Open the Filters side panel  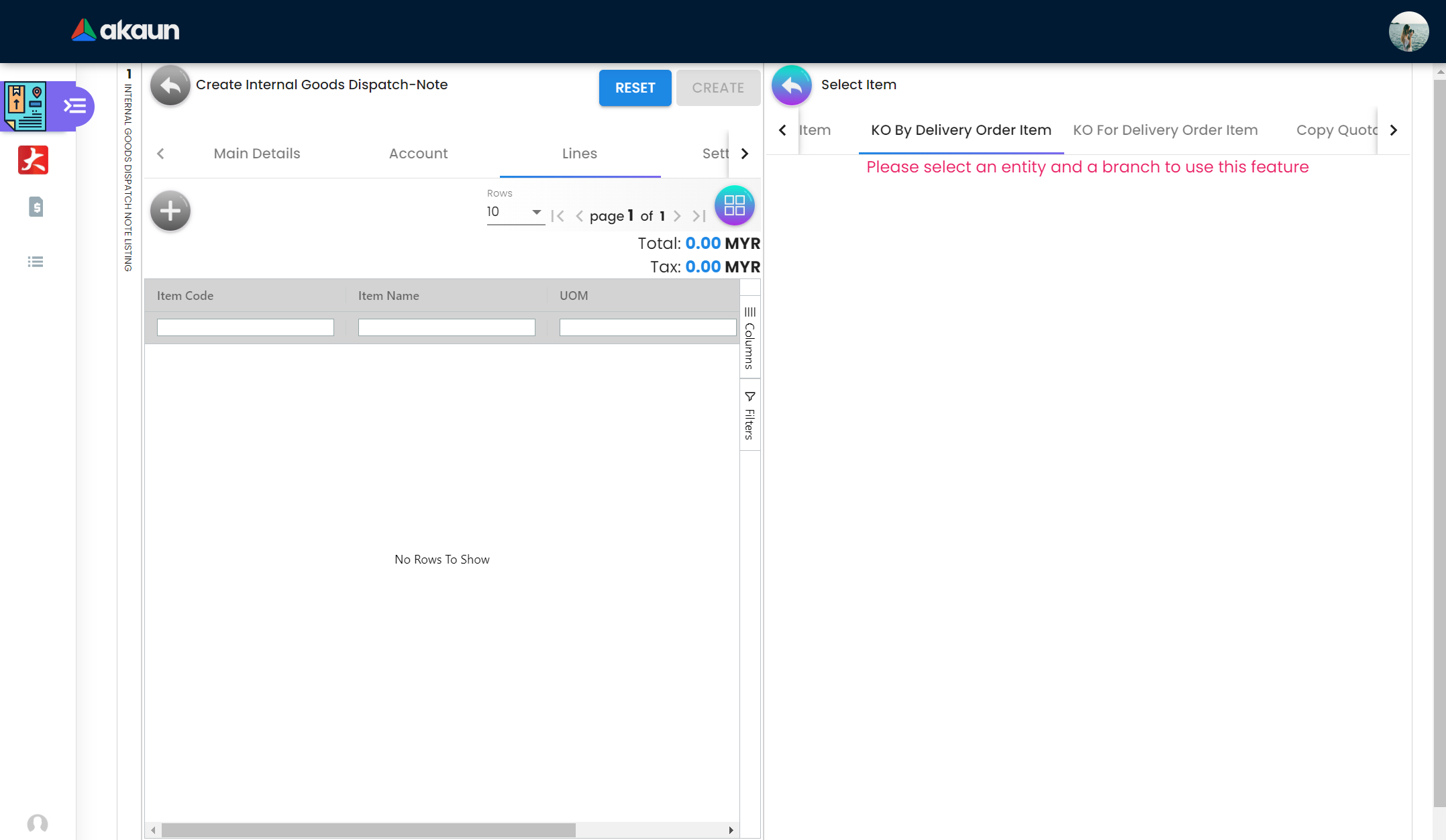(x=750, y=415)
